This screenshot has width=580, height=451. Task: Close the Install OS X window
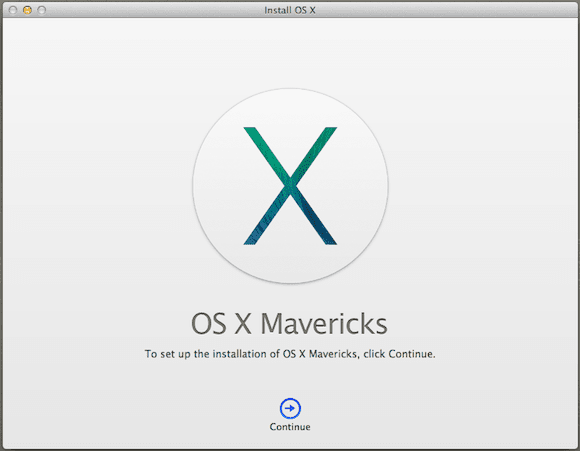pos(13,10)
